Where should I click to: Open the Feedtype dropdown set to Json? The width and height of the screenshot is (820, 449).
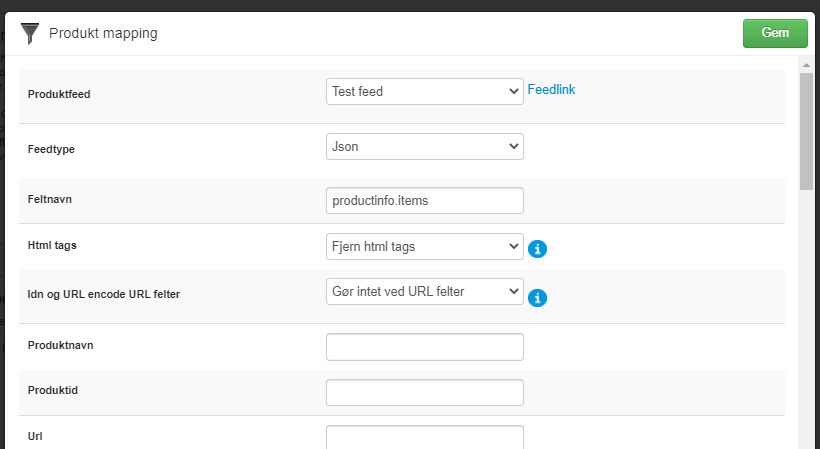point(425,146)
